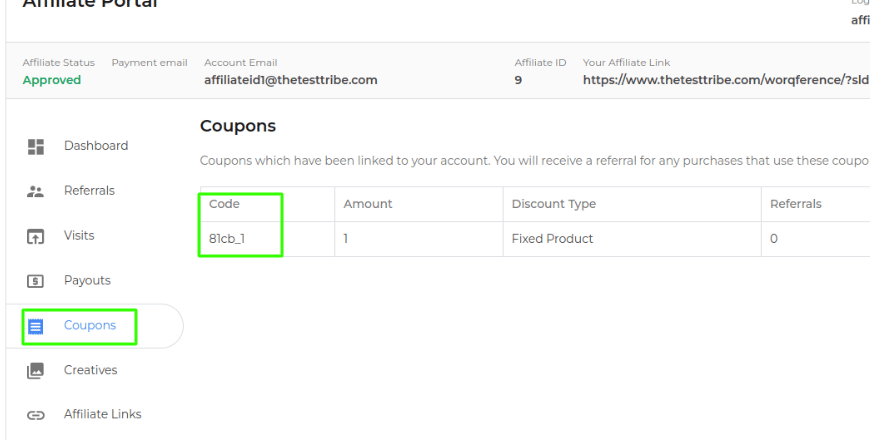Image resolution: width=870 pixels, height=440 pixels.
Task: Open the Dashboard menu item
Action: click(x=96, y=146)
